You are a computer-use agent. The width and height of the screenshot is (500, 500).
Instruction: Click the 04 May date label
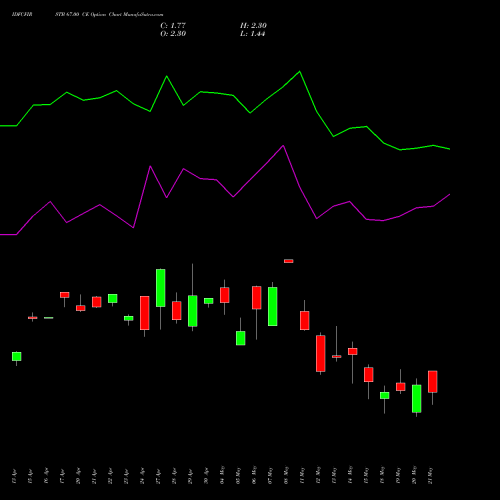(222, 475)
